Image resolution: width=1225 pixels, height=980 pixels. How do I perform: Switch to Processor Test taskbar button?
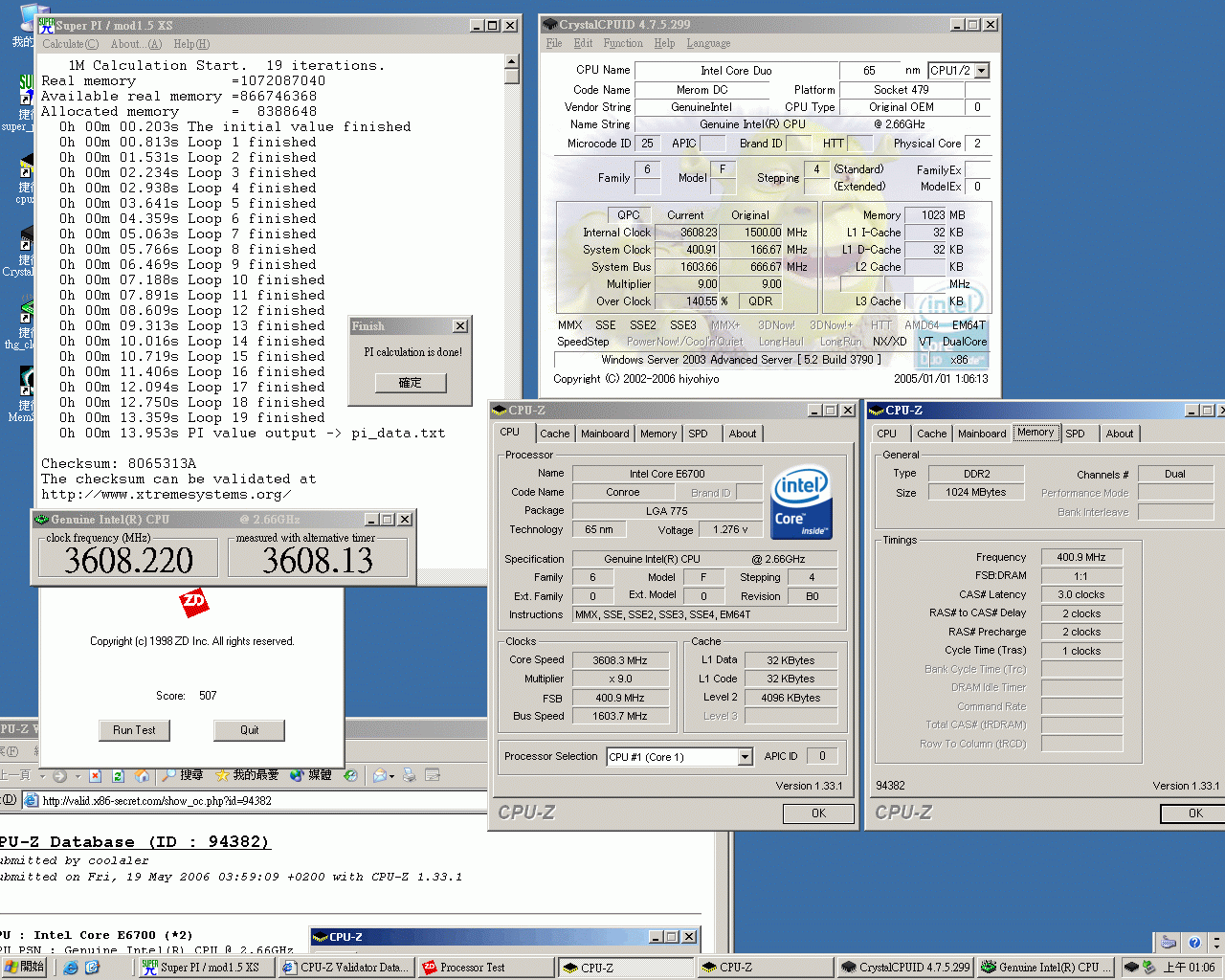488,968
